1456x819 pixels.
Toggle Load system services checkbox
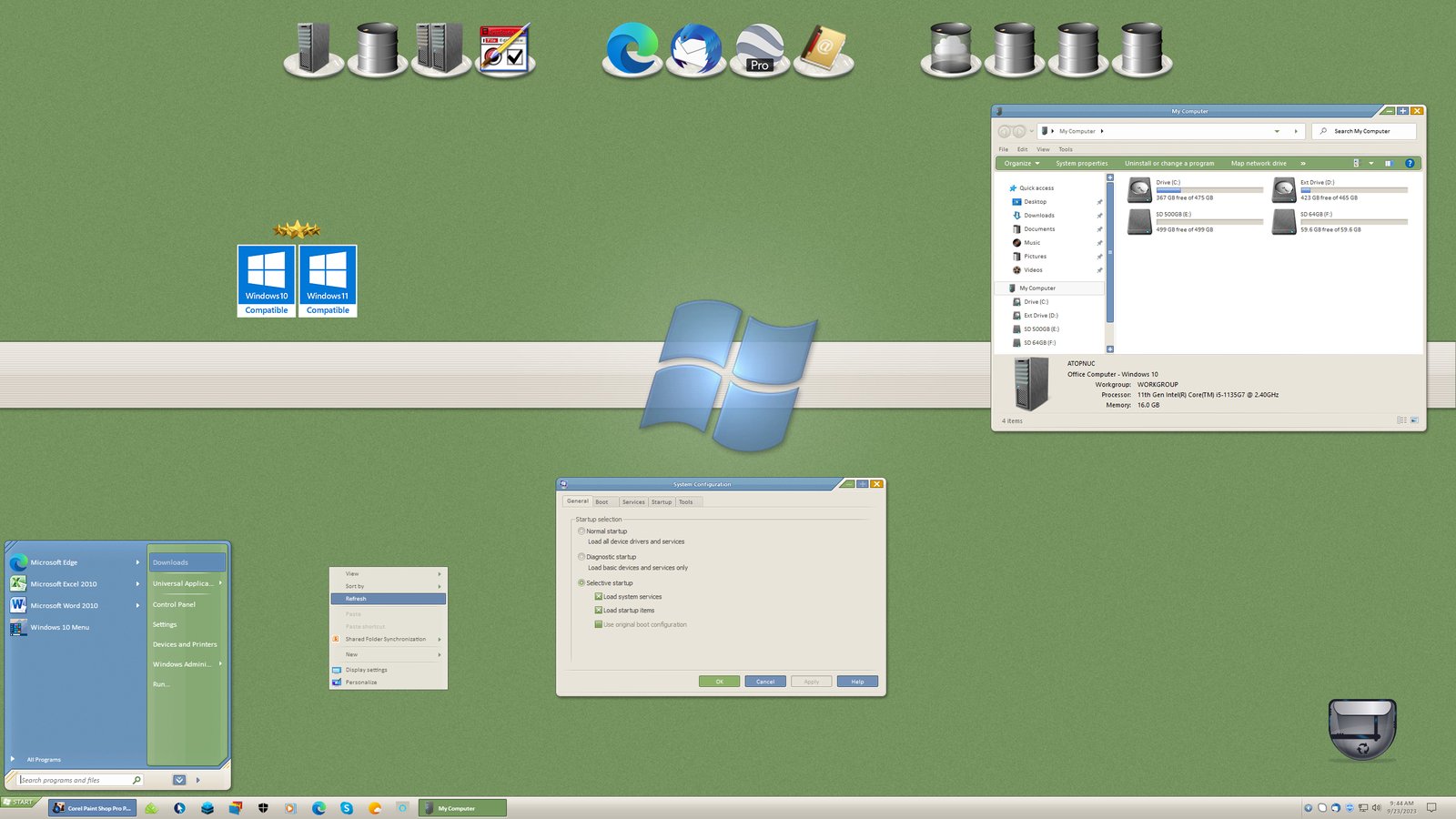pos(598,597)
